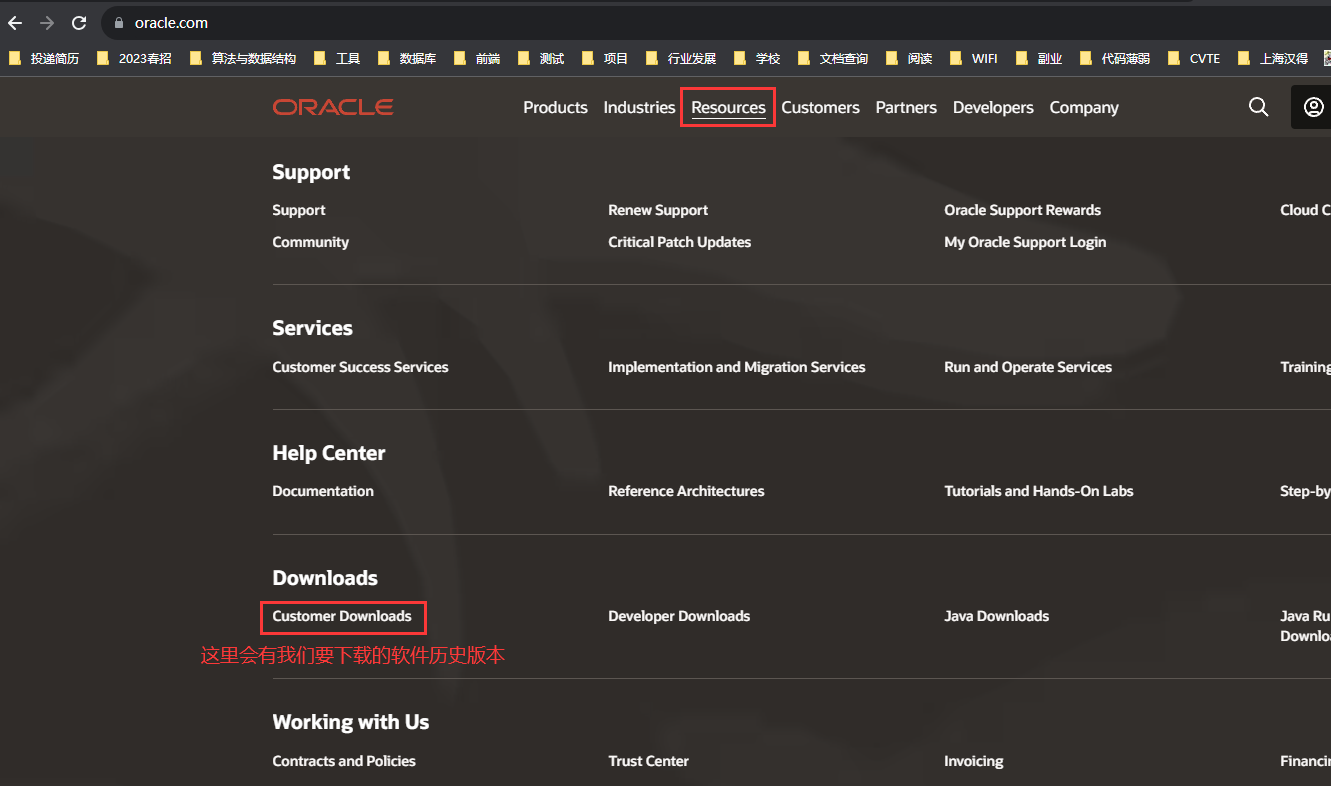Open the Customer Downloads link

(342, 616)
